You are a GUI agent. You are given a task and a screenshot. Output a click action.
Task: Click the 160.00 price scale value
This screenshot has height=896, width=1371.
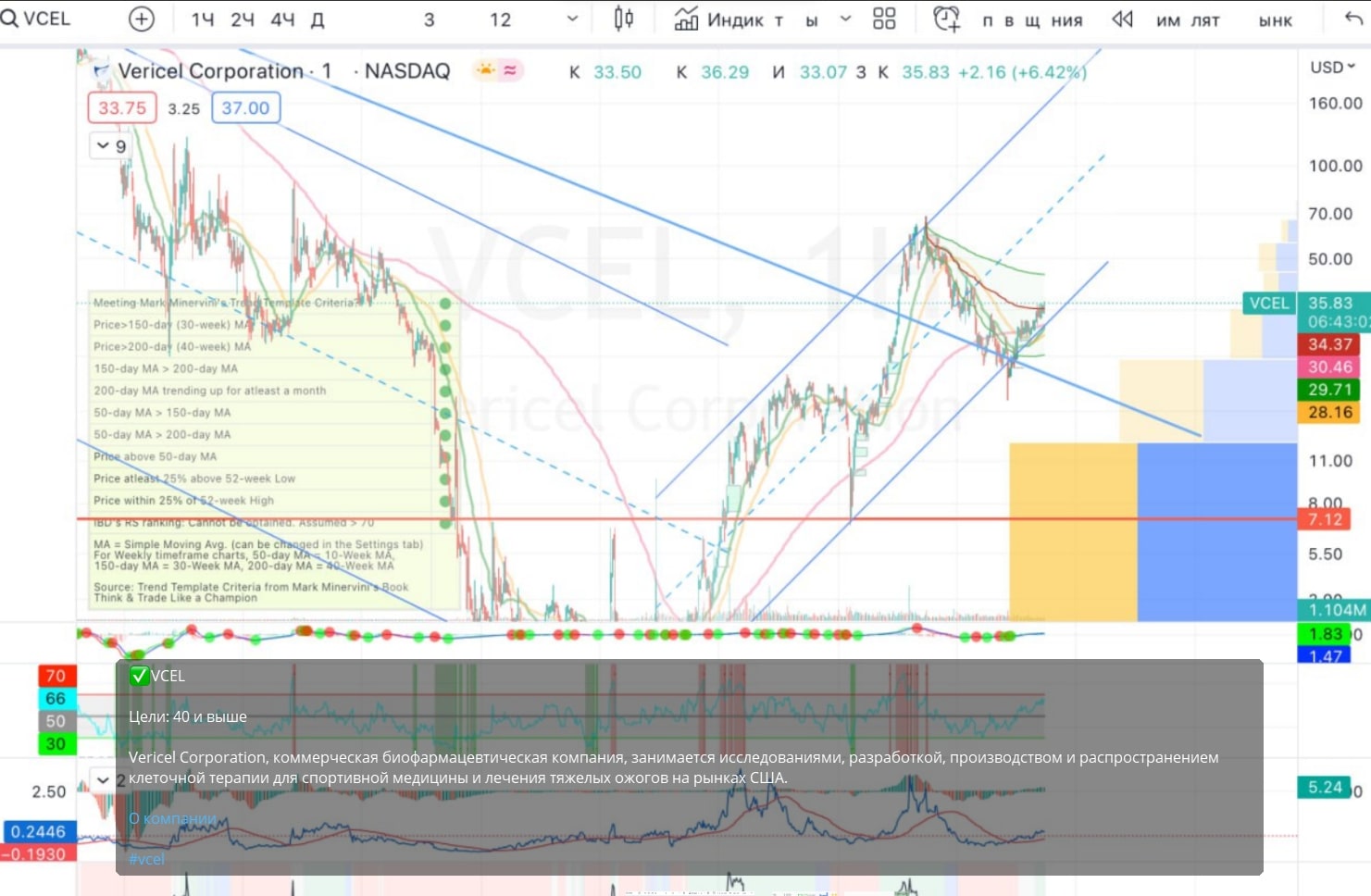point(1335,104)
